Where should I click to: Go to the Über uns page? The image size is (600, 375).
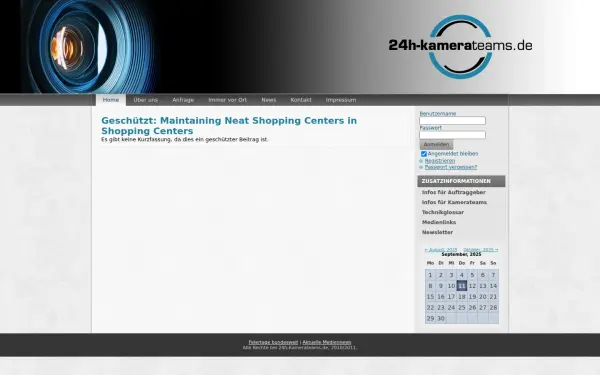point(145,100)
